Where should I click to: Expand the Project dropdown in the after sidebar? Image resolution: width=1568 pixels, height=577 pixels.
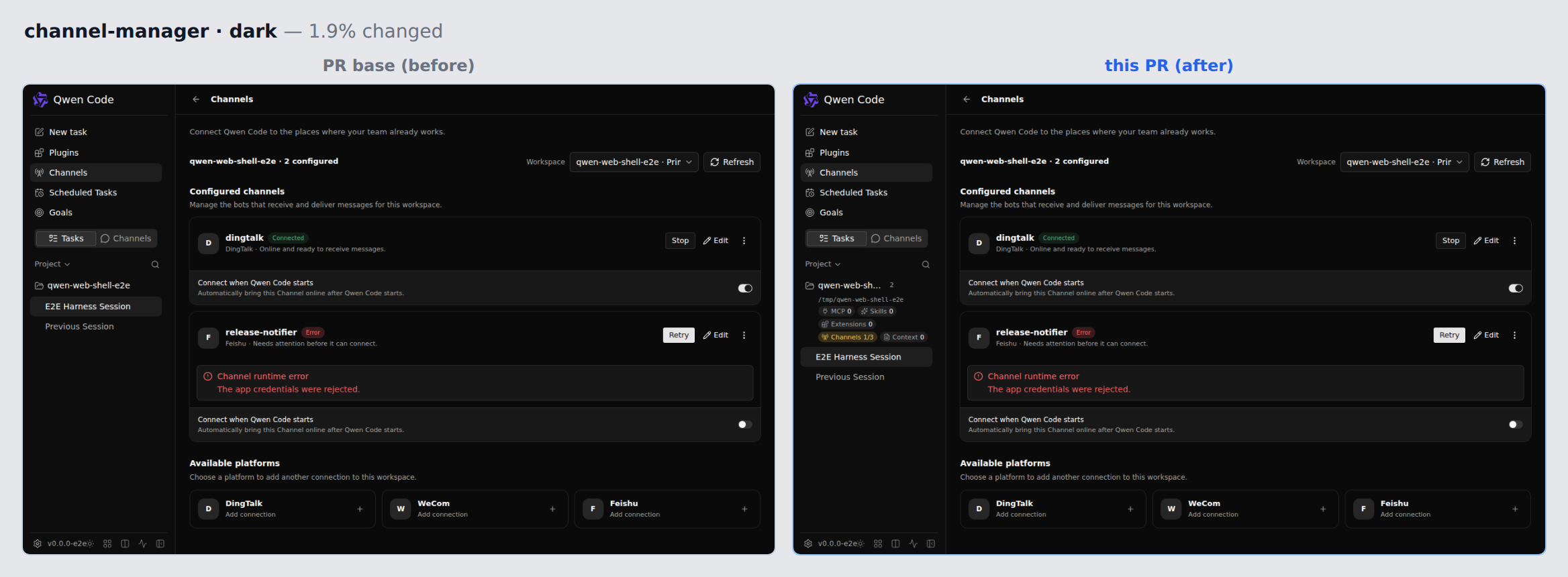click(823, 264)
